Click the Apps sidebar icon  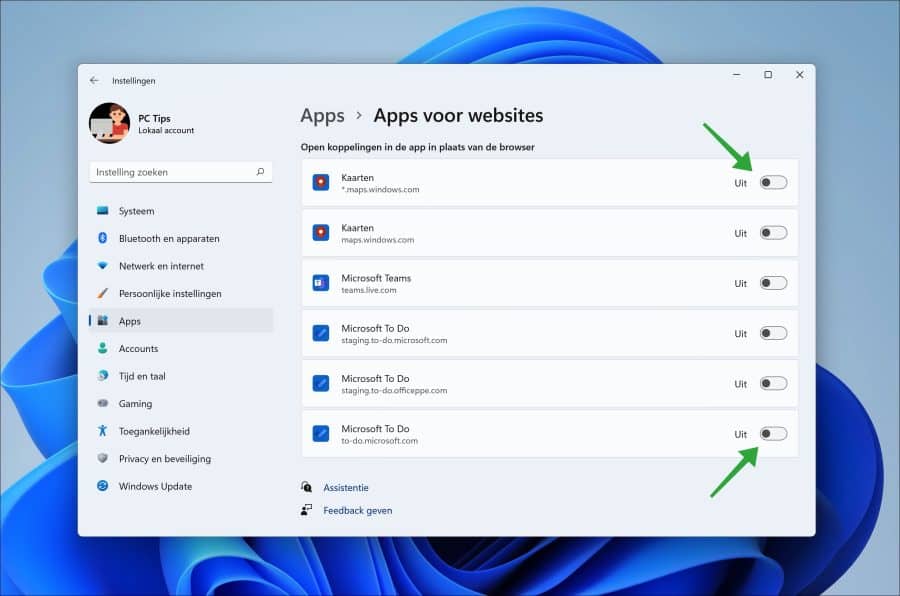point(103,320)
